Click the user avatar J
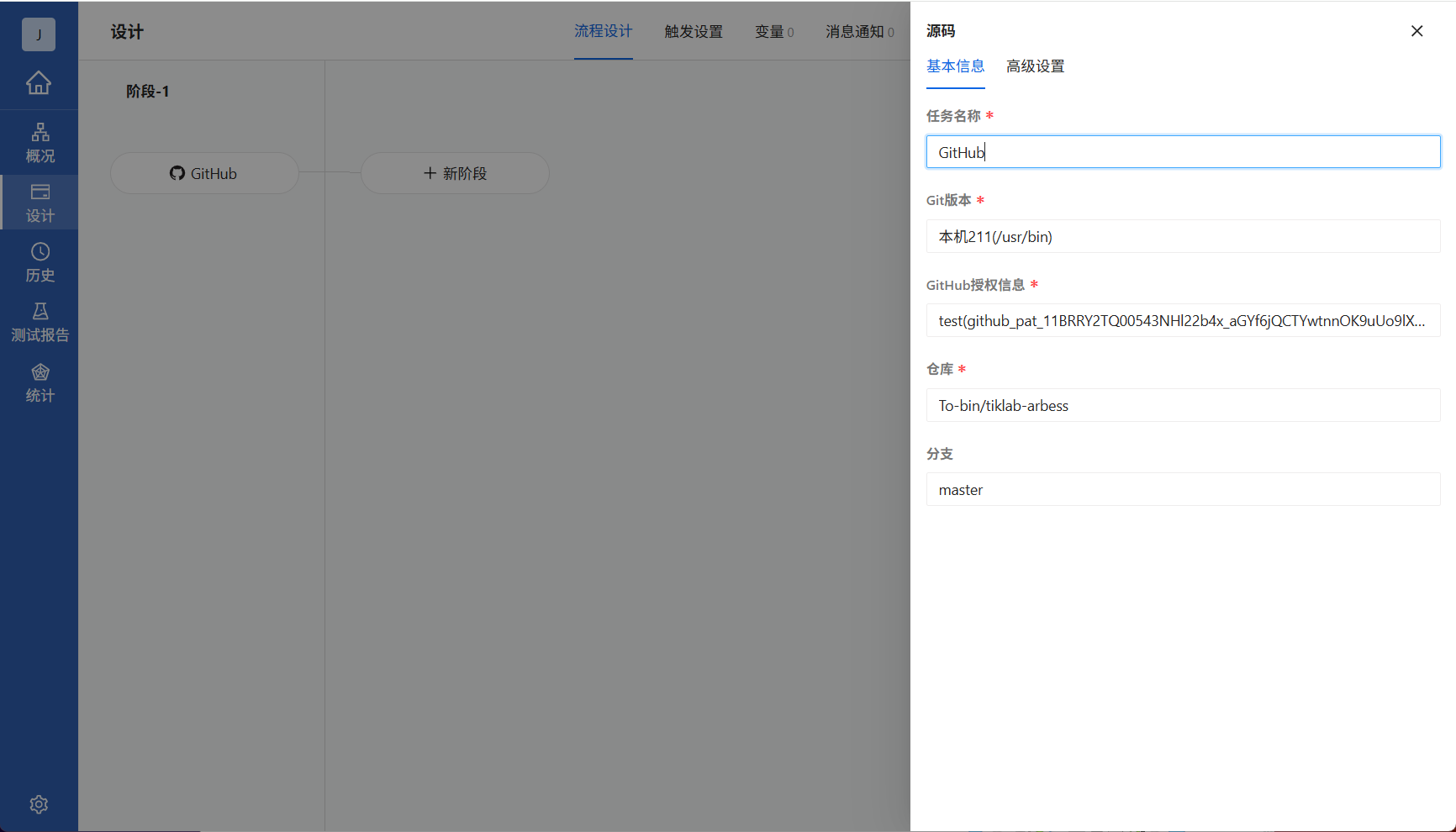Viewport: 1456px width, 832px height. click(39, 34)
